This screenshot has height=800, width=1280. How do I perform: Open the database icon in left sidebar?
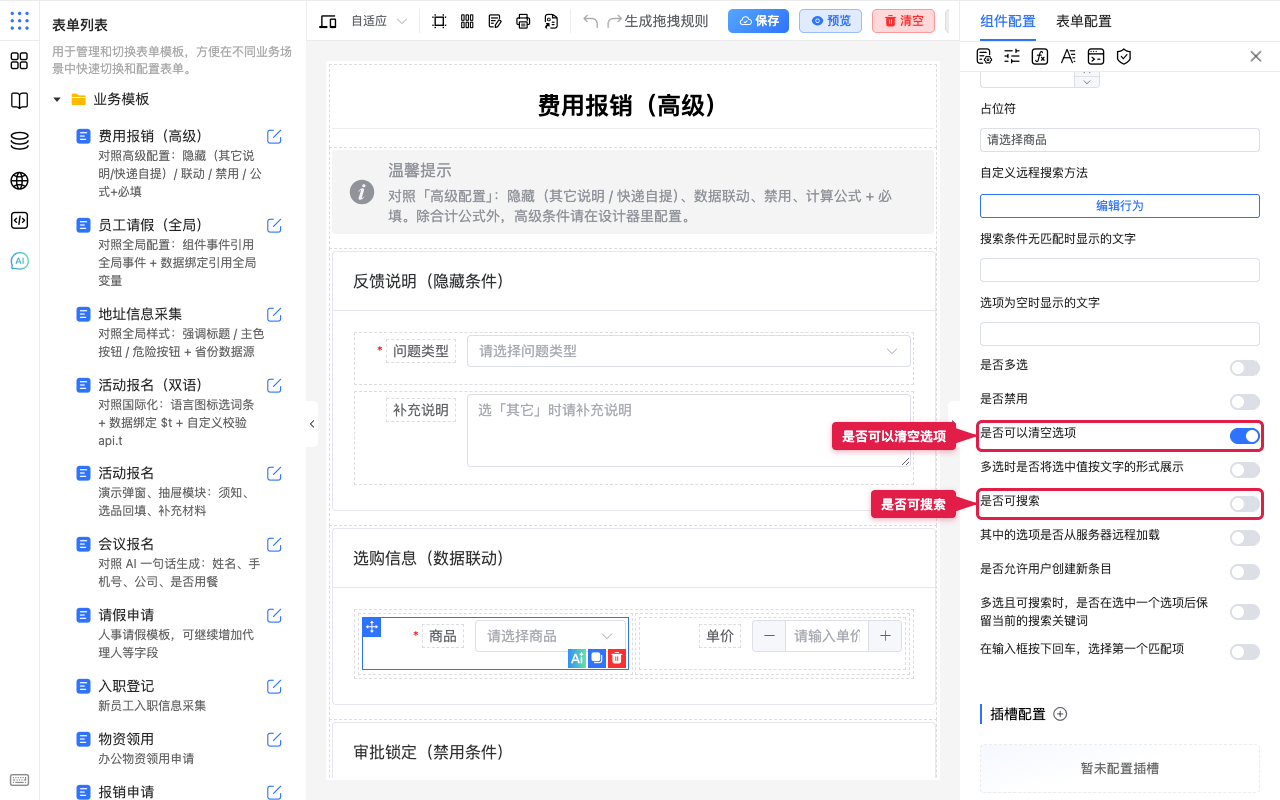tap(19, 141)
